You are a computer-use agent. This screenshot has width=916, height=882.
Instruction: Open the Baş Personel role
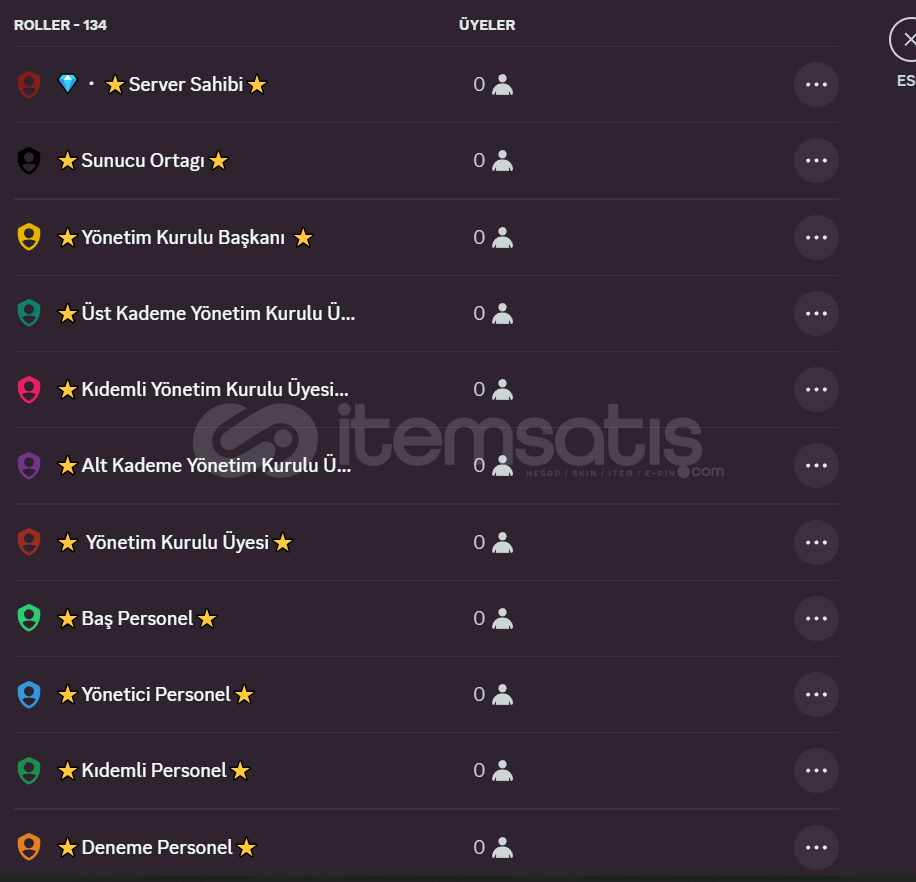point(426,619)
